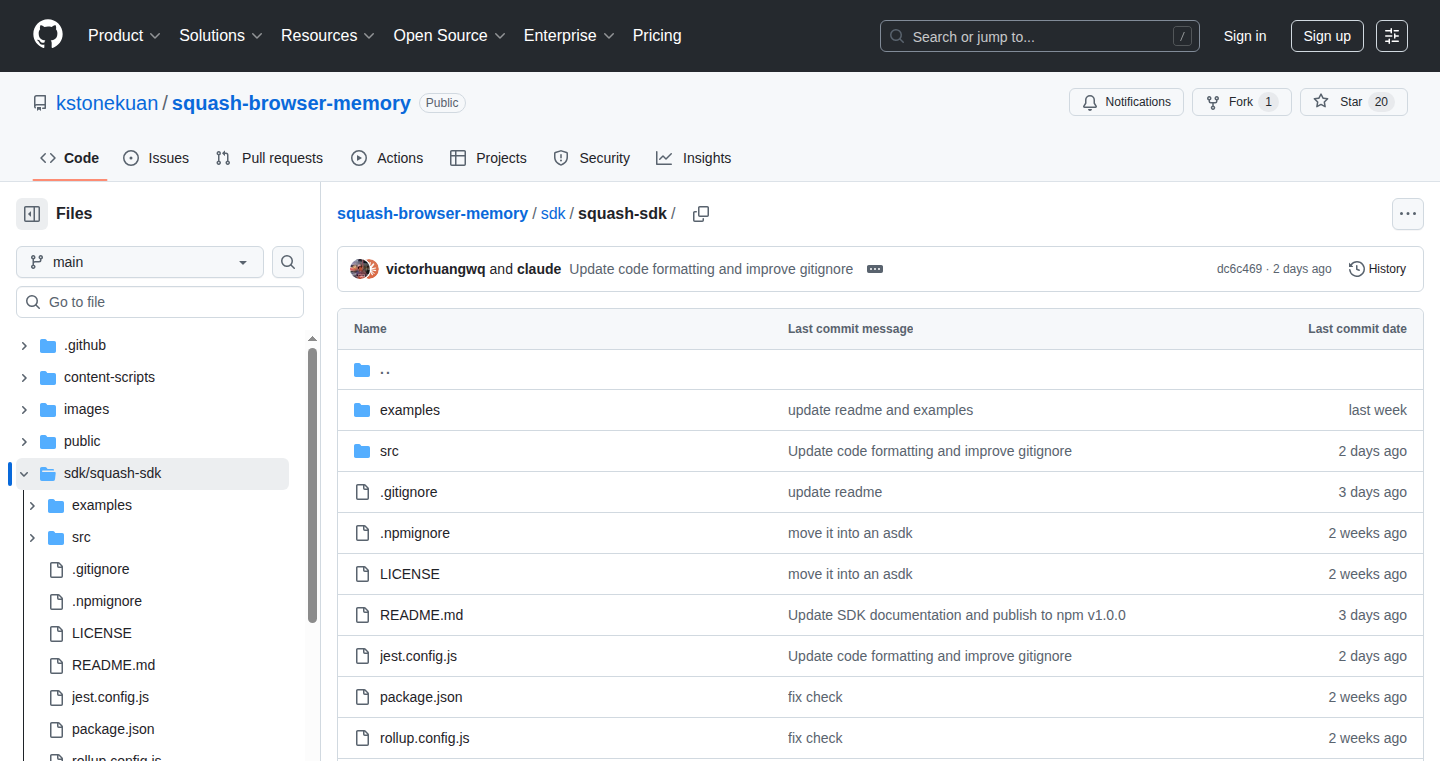Screen dimensions: 1440x761
Task: Click sdk in the breadcrumb path
Action: click(x=553, y=214)
